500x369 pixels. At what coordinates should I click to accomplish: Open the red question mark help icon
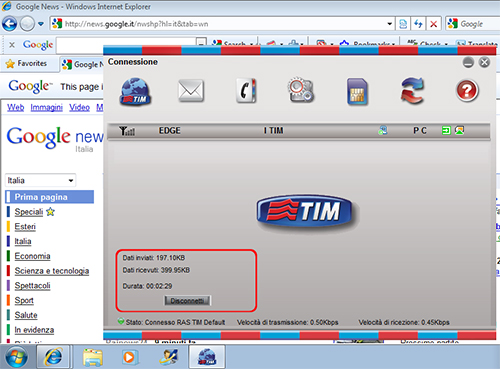(467, 90)
